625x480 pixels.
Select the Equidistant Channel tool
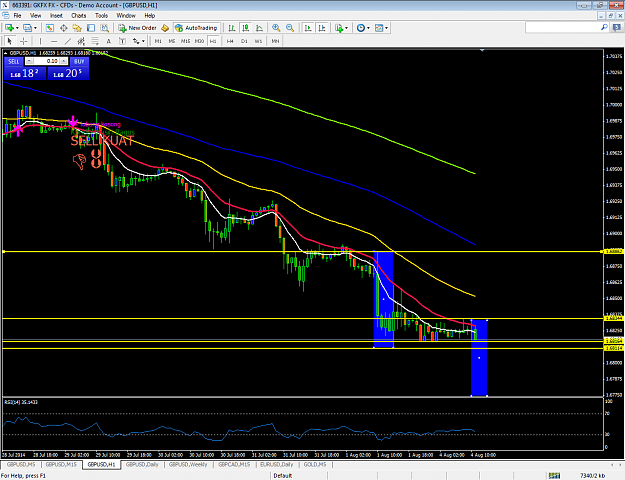[81, 41]
